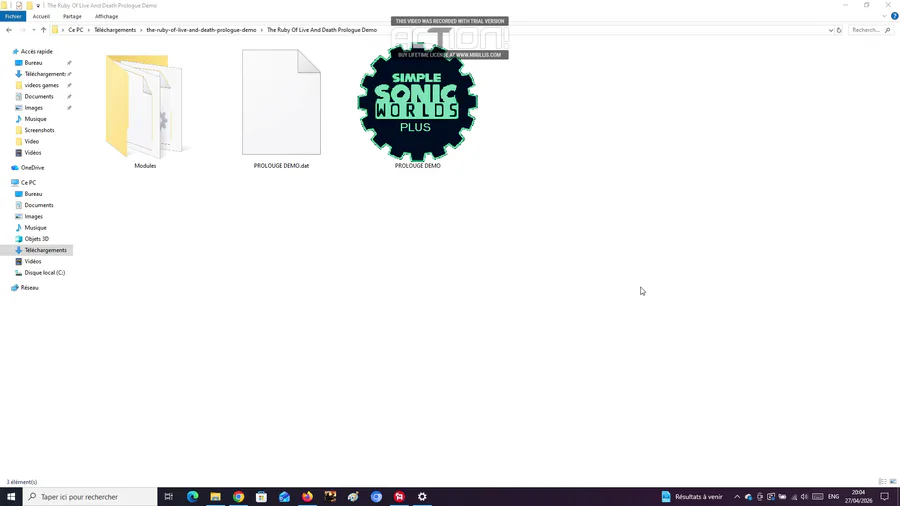The width and height of the screenshot is (900, 506).
Task: Open Settings gear on taskbar
Action: 422,497
